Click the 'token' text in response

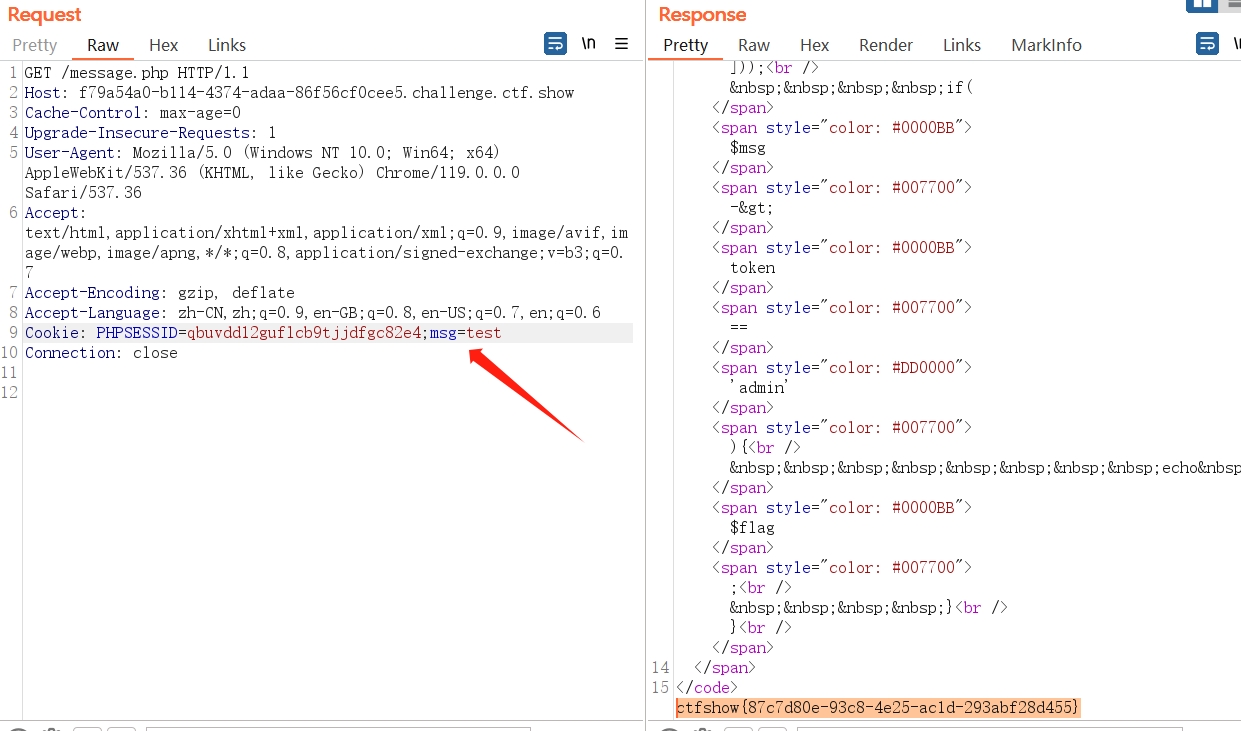[753, 268]
